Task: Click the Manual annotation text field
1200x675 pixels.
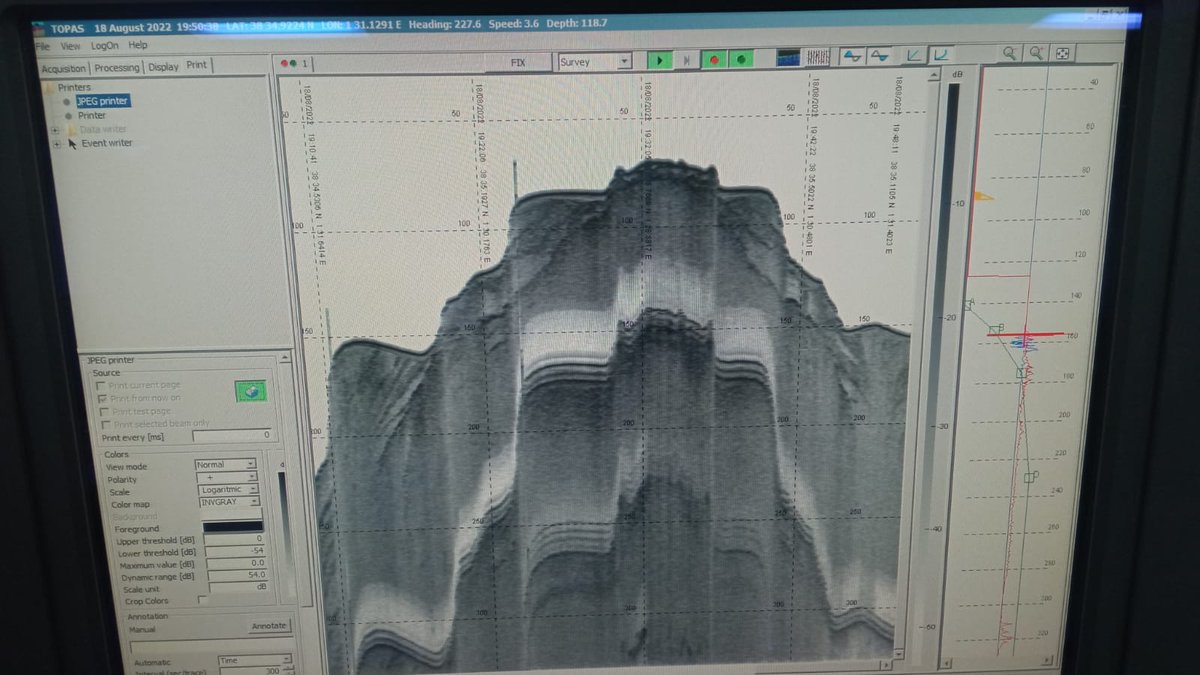Action: coord(210,645)
